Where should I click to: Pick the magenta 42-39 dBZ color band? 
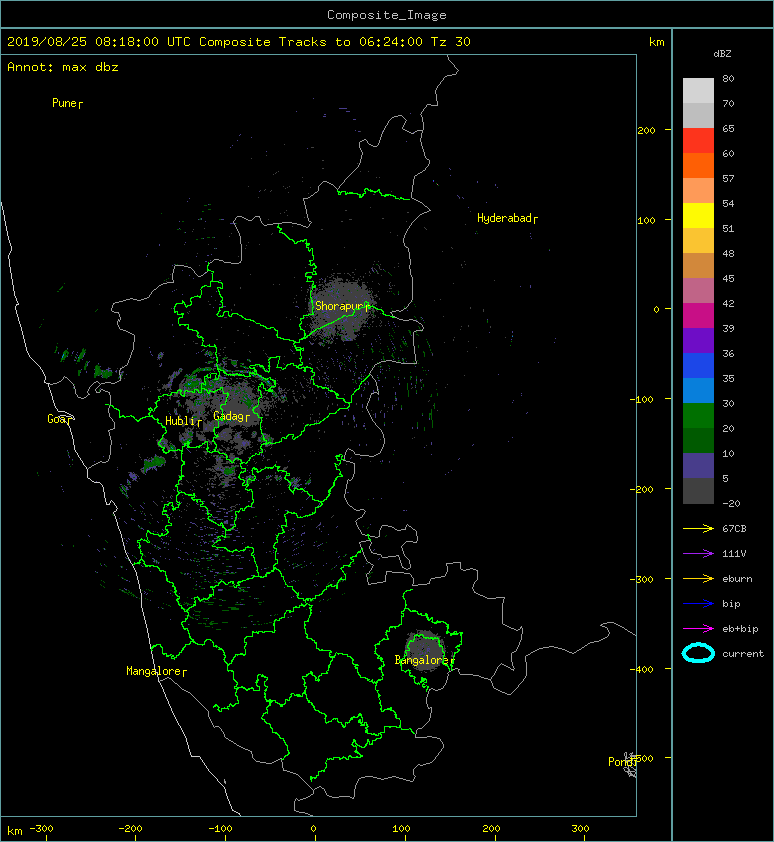698,316
